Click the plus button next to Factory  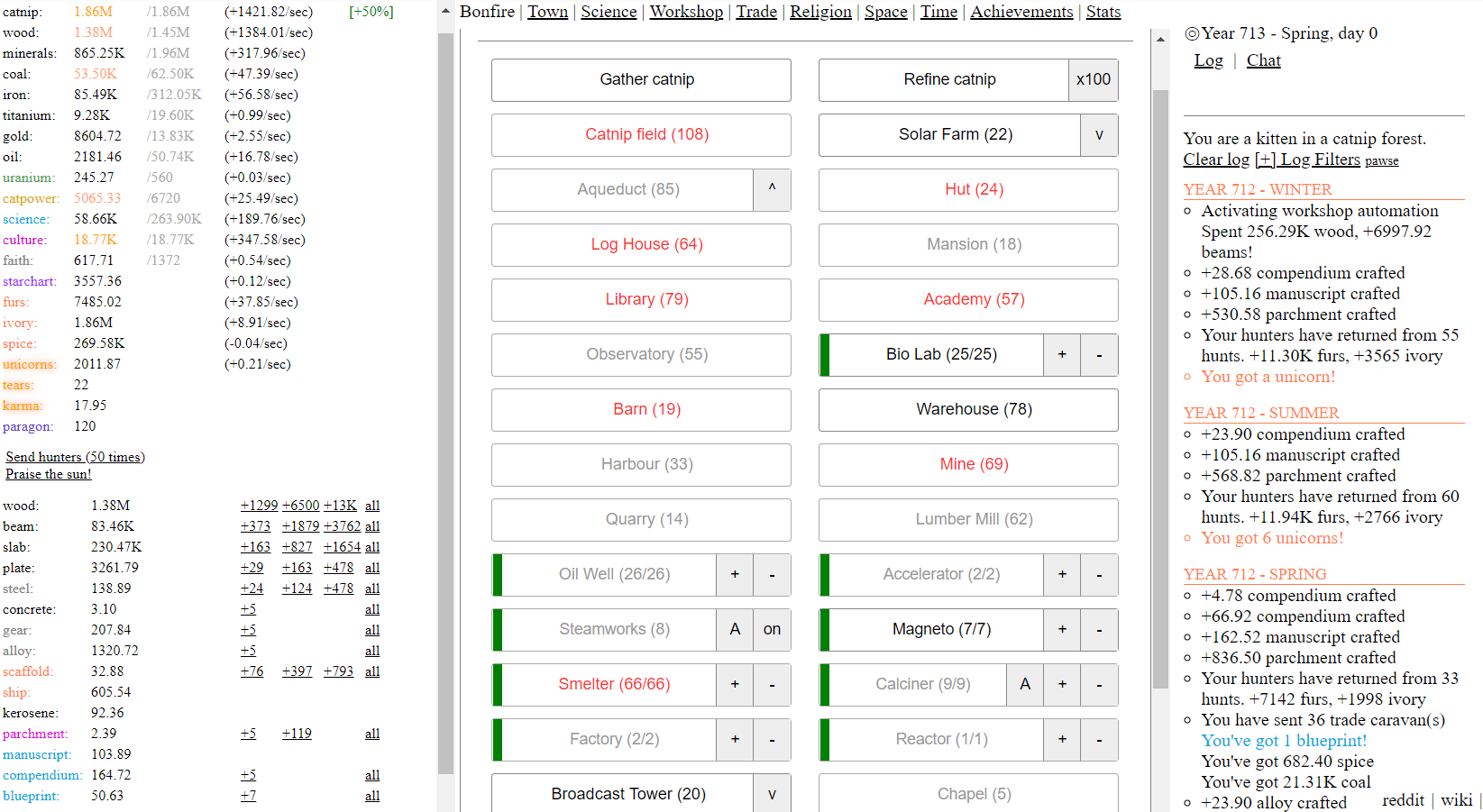(734, 740)
